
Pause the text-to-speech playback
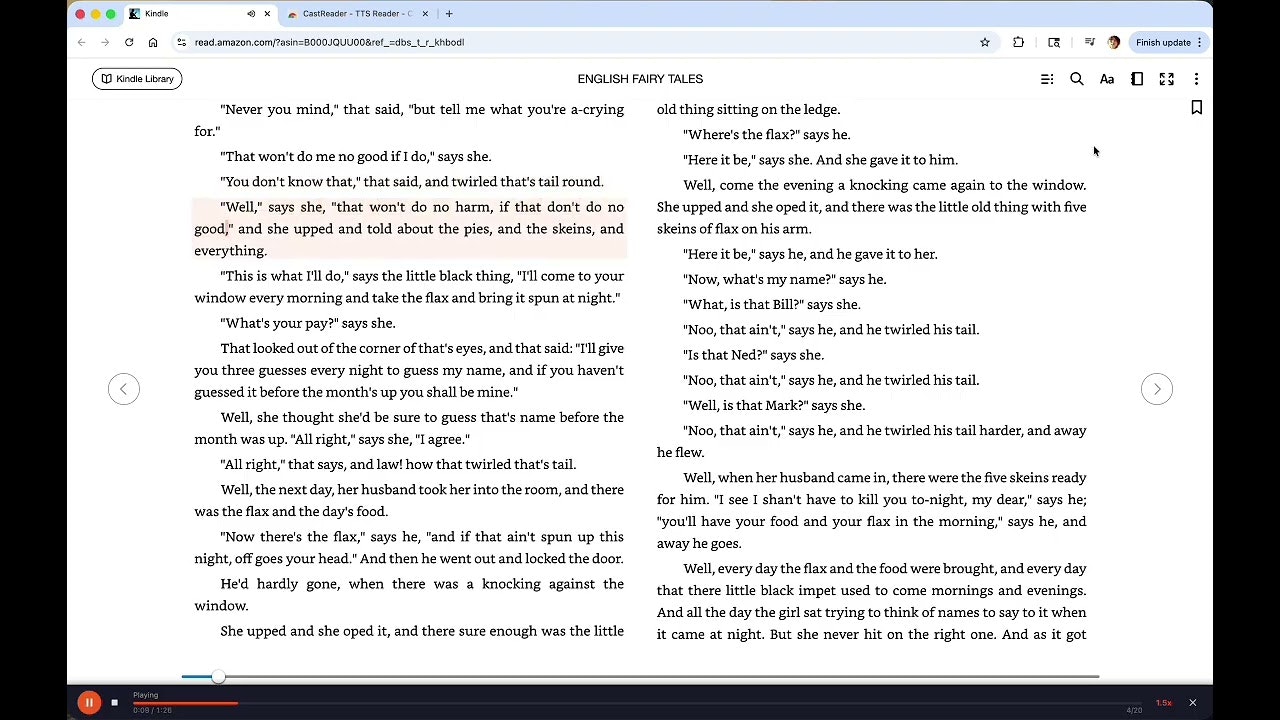pos(89,702)
